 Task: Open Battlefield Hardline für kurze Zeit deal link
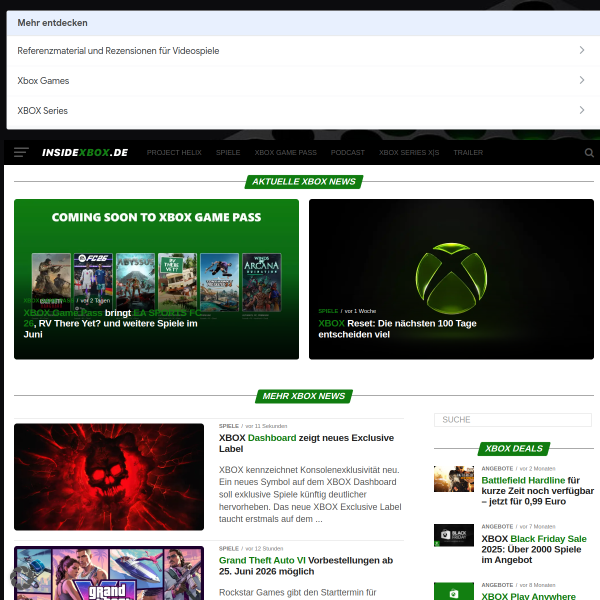pos(537,491)
